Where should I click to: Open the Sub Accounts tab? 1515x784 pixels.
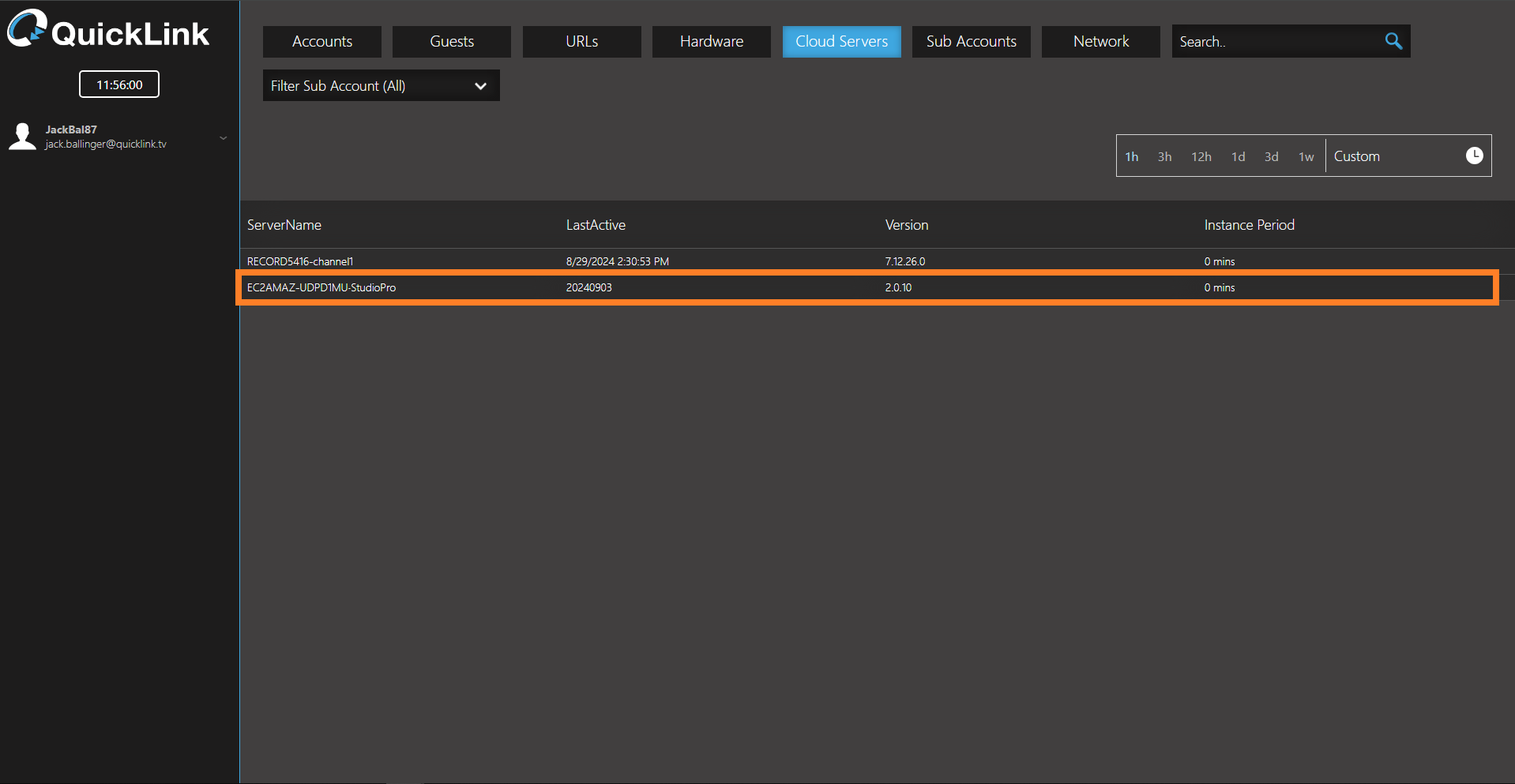[x=971, y=42]
